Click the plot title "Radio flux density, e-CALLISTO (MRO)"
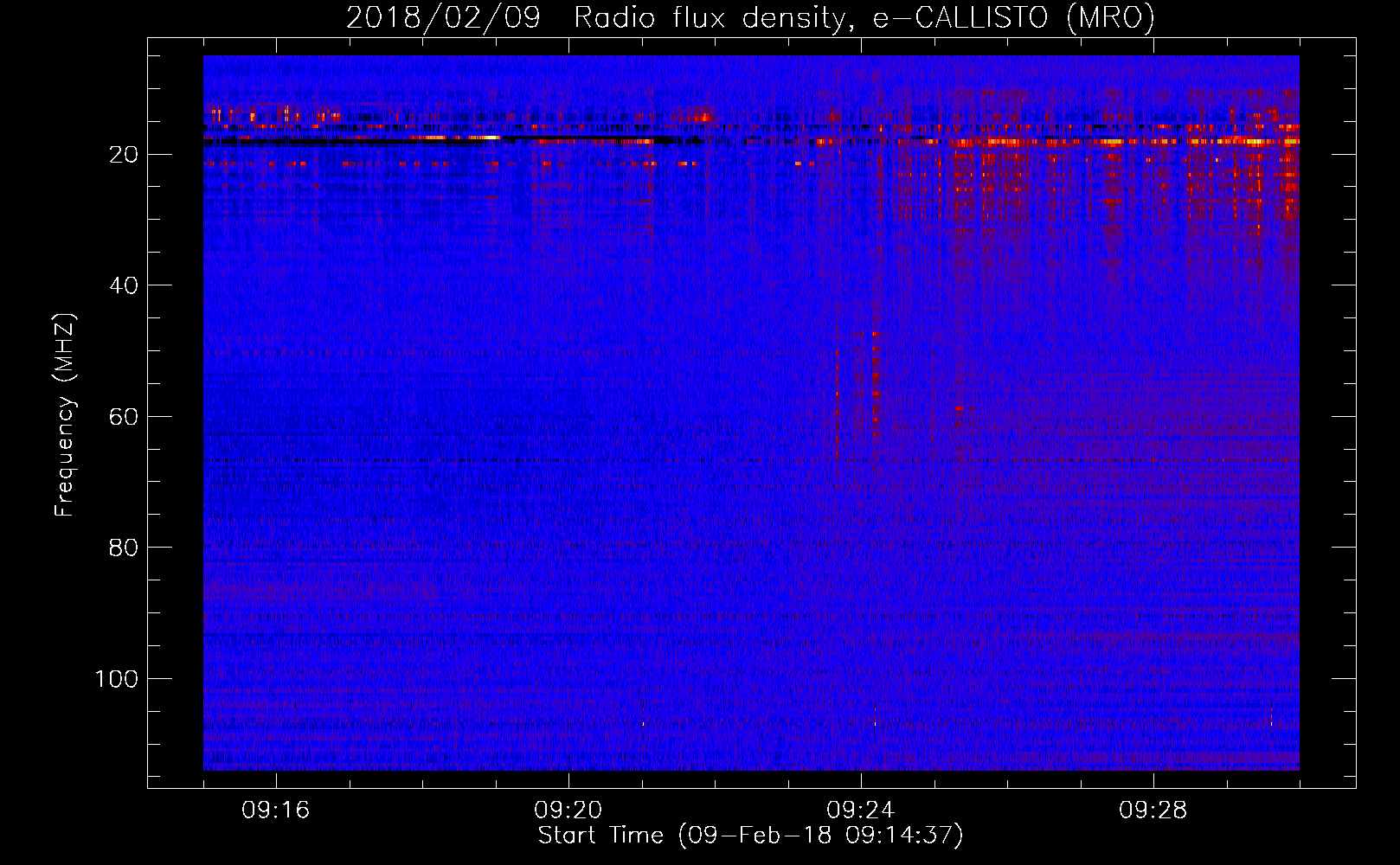This screenshot has height=865, width=1400. tap(864, 17)
